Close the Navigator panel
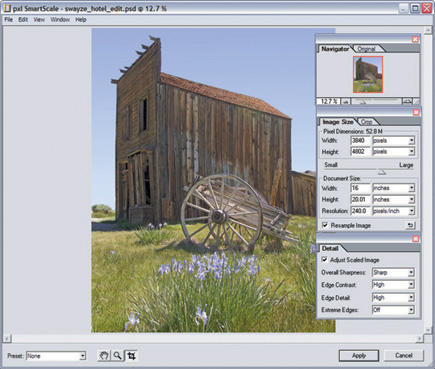The width and height of the screenshot is (435, 369). tap(415, 39)
